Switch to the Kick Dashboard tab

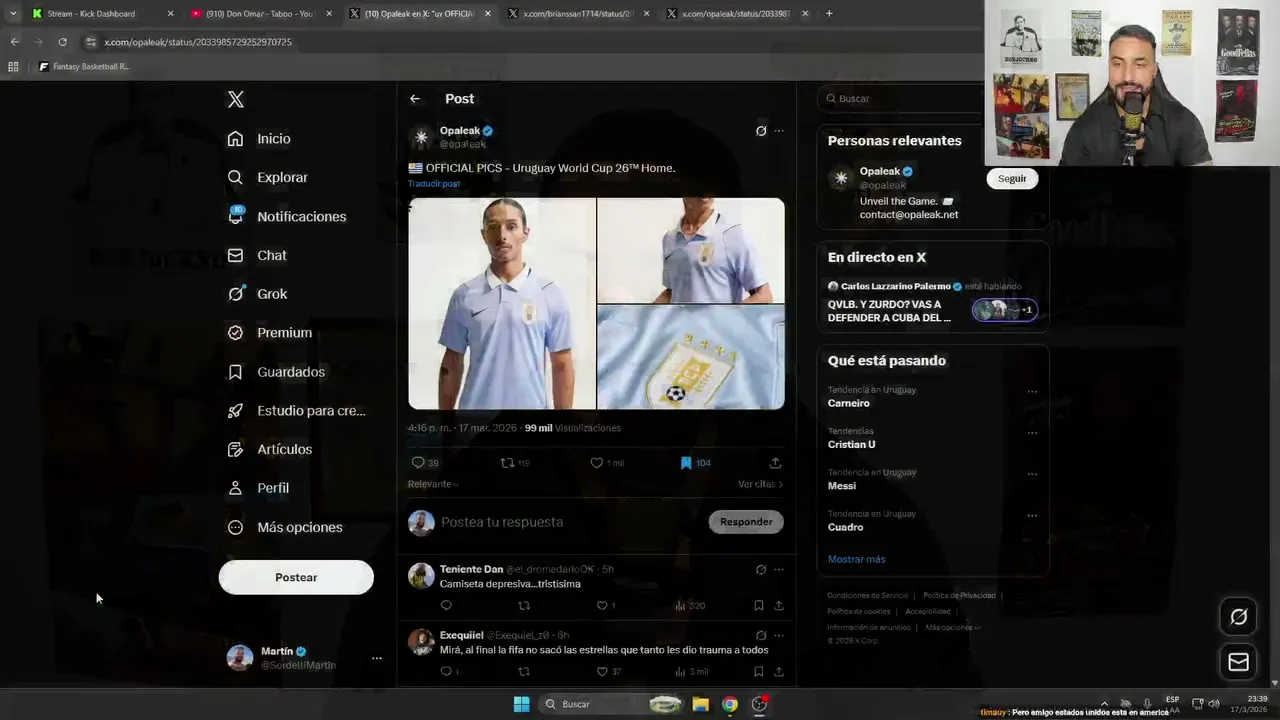pos(100,14)
